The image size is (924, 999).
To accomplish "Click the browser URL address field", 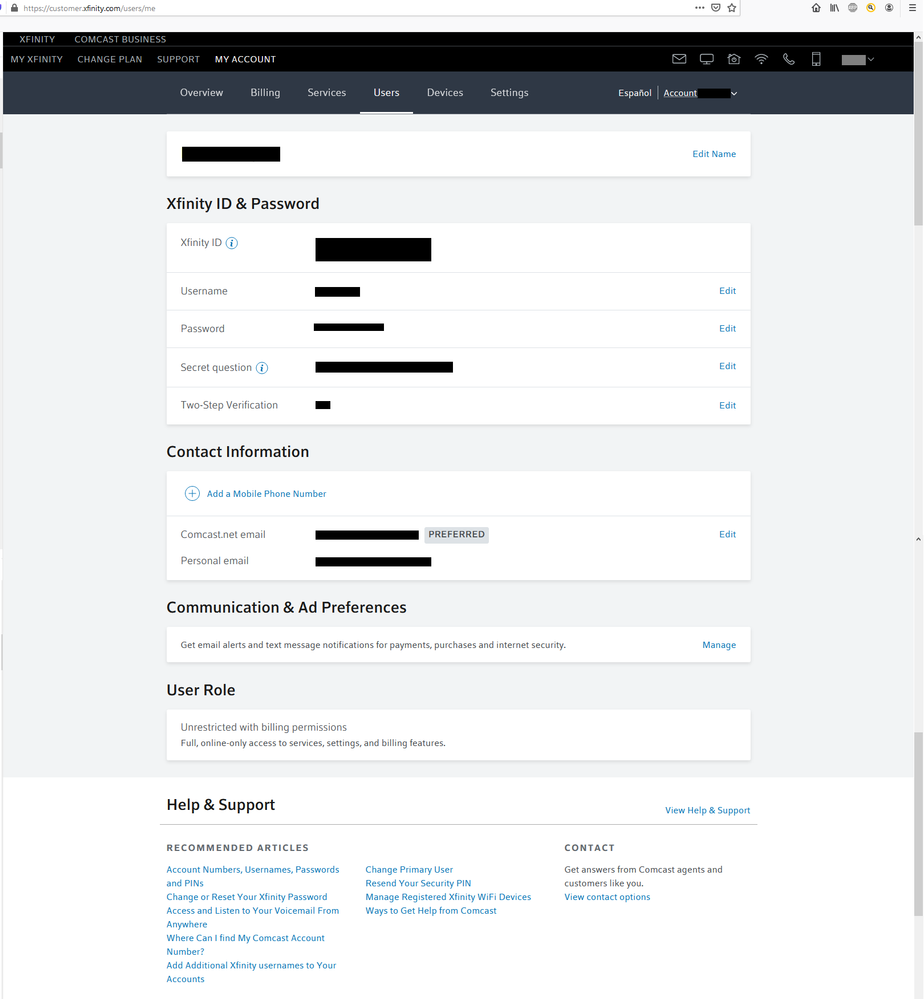I will [x=350, y=7].
